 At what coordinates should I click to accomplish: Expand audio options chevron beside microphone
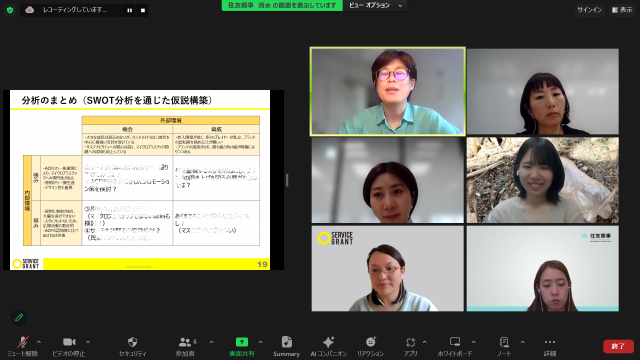[39, 342]
